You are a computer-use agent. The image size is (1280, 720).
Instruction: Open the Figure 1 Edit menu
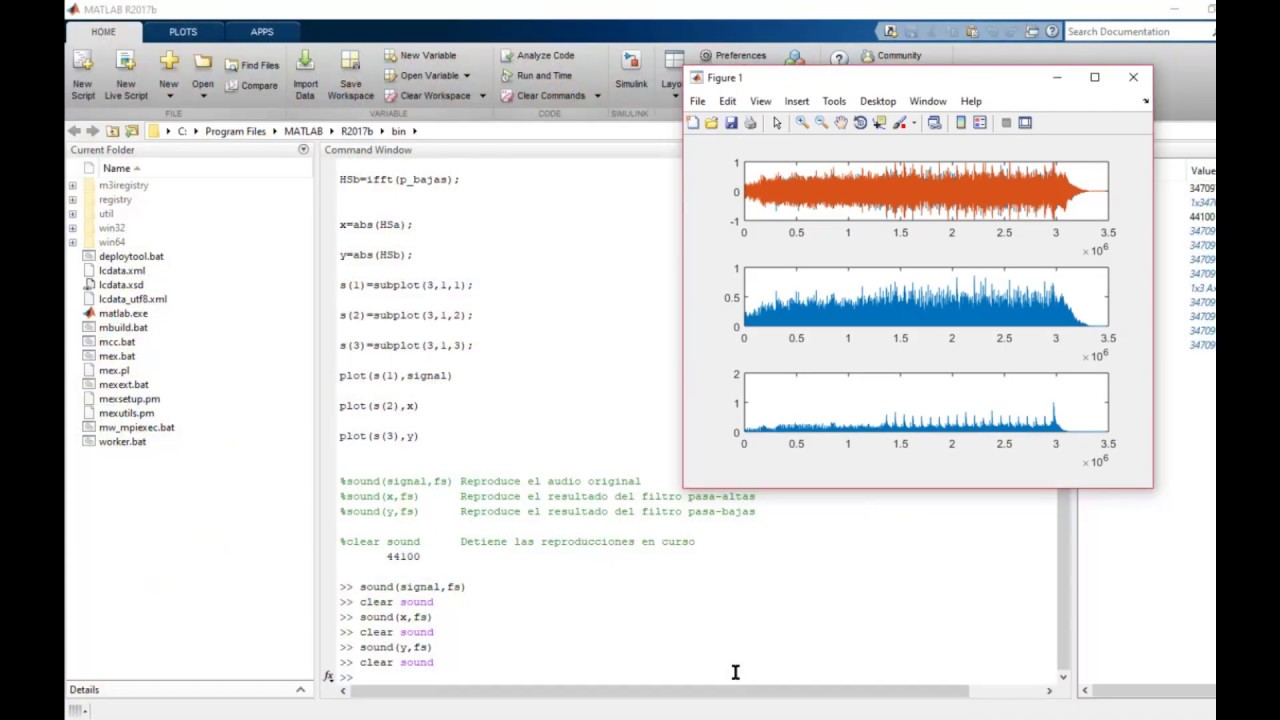(x=727, y=101)
